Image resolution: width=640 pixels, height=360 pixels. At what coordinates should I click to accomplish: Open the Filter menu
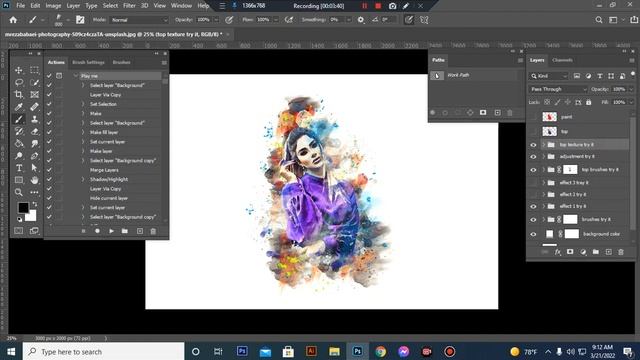tap(129, 6)
